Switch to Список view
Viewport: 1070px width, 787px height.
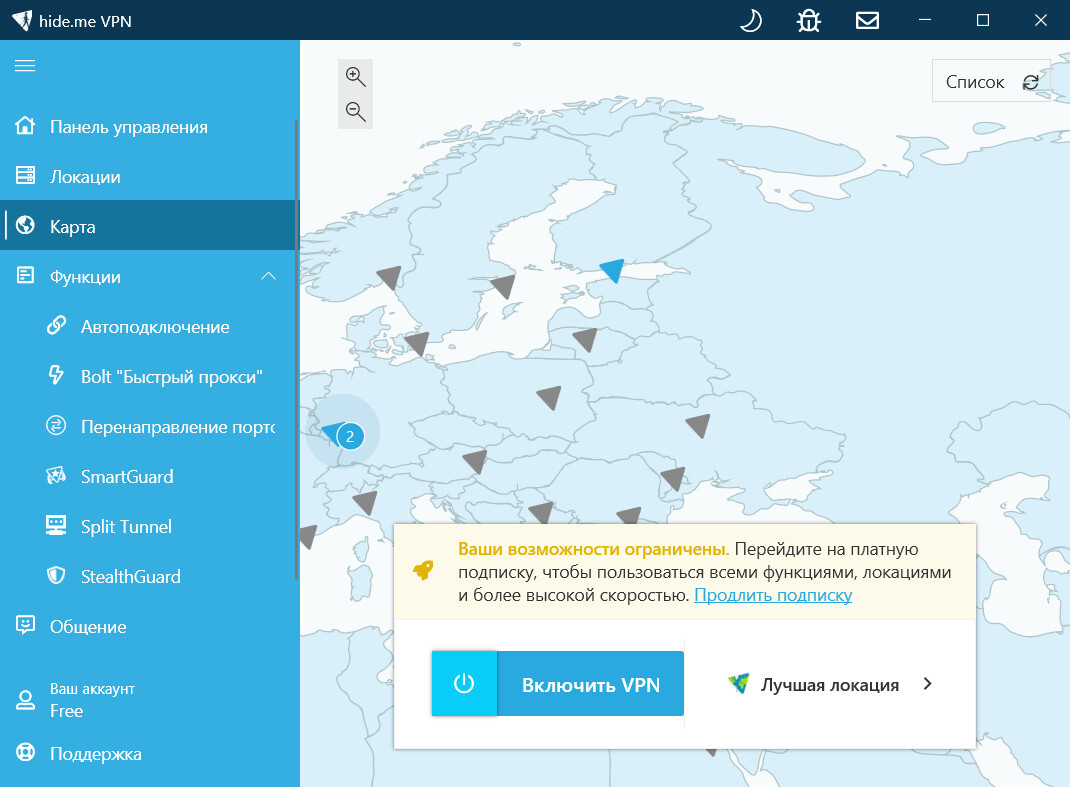point(974,82)
